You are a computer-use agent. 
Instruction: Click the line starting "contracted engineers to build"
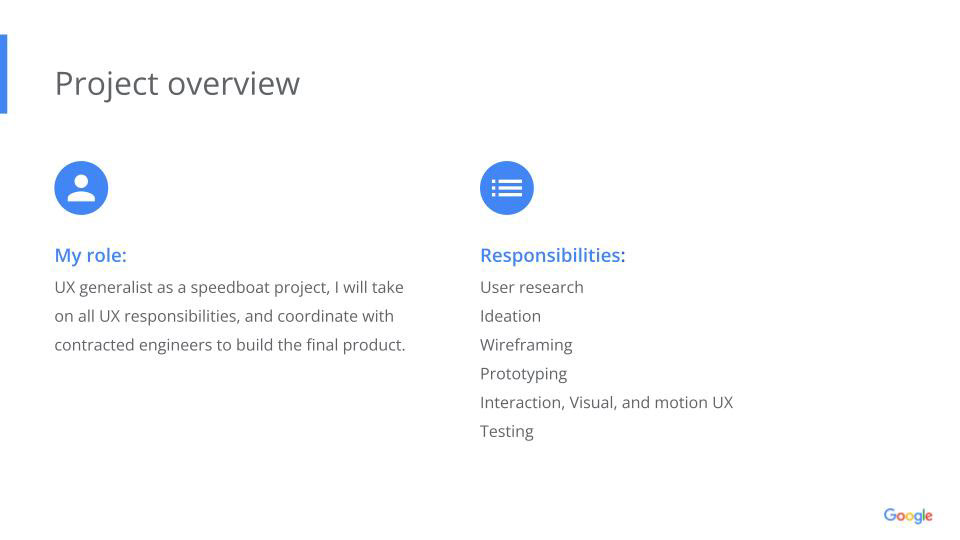tap(230, 345)
